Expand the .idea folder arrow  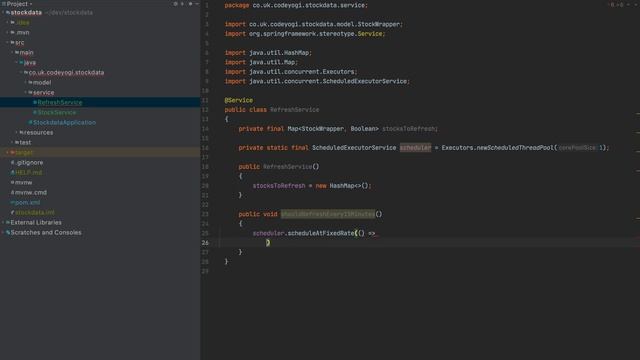[x=8, y=22]
